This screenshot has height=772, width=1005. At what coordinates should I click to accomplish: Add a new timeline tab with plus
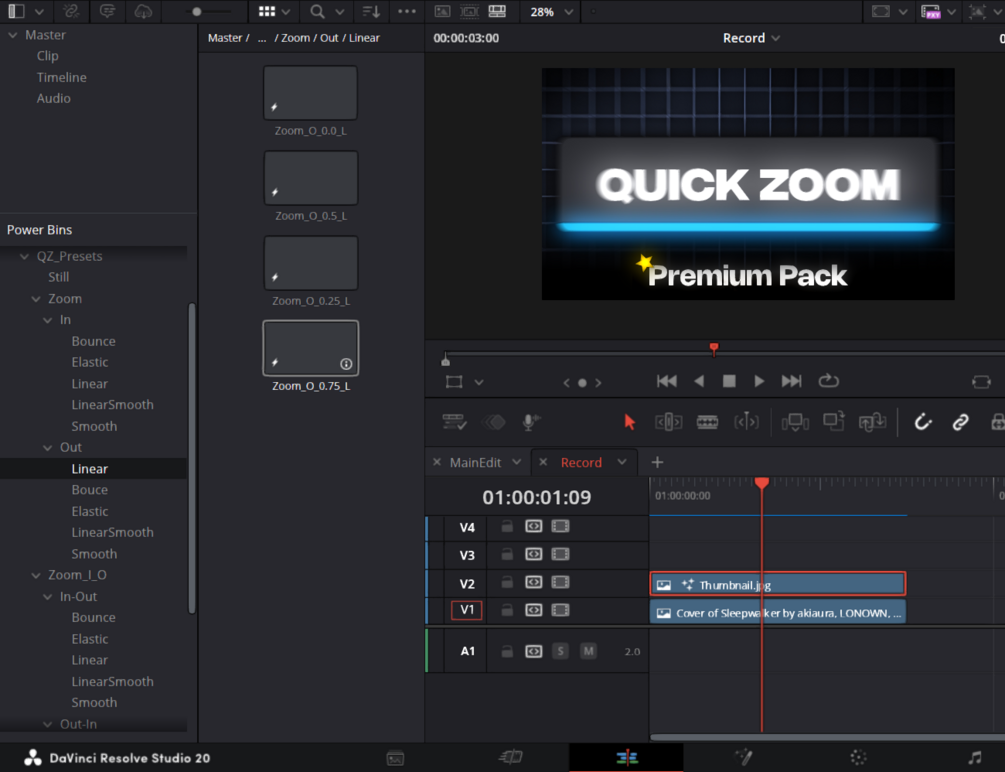[657, 462]
